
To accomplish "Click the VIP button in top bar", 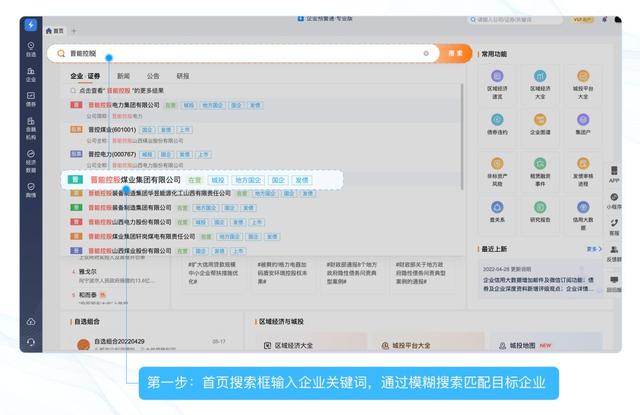I will [x=582, y=19].
